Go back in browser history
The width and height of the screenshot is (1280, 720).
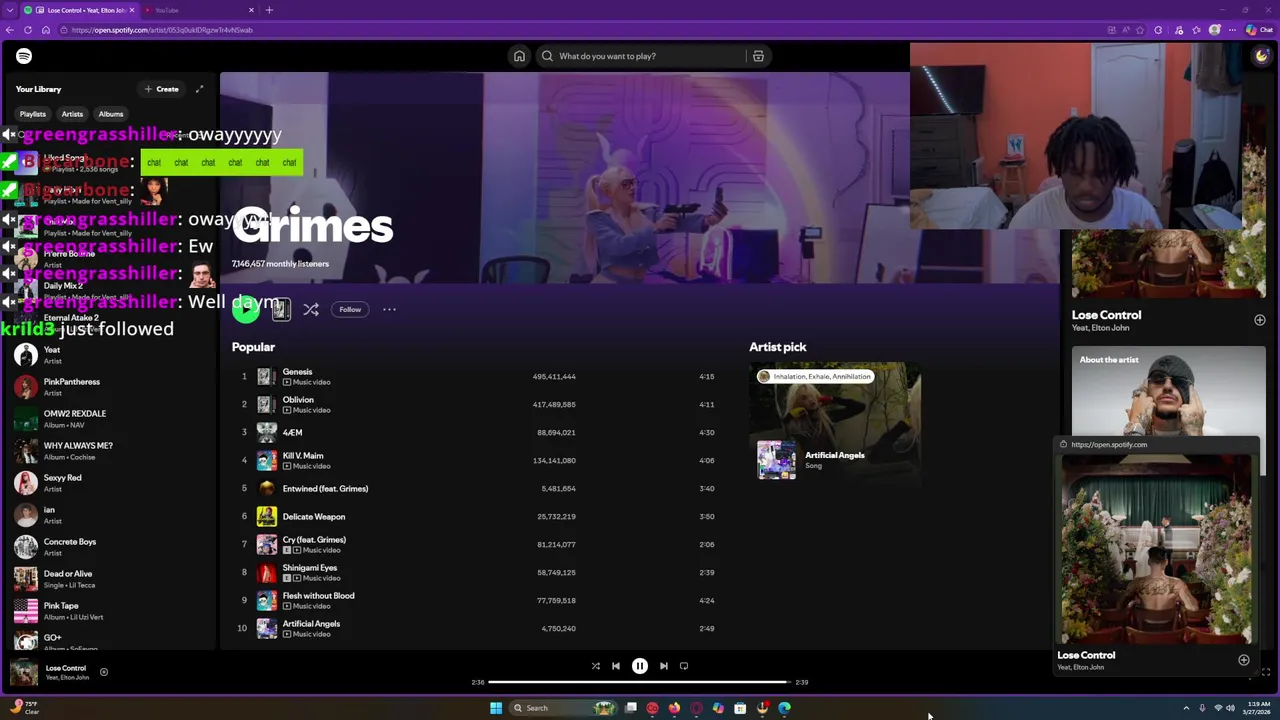point(10,30)
